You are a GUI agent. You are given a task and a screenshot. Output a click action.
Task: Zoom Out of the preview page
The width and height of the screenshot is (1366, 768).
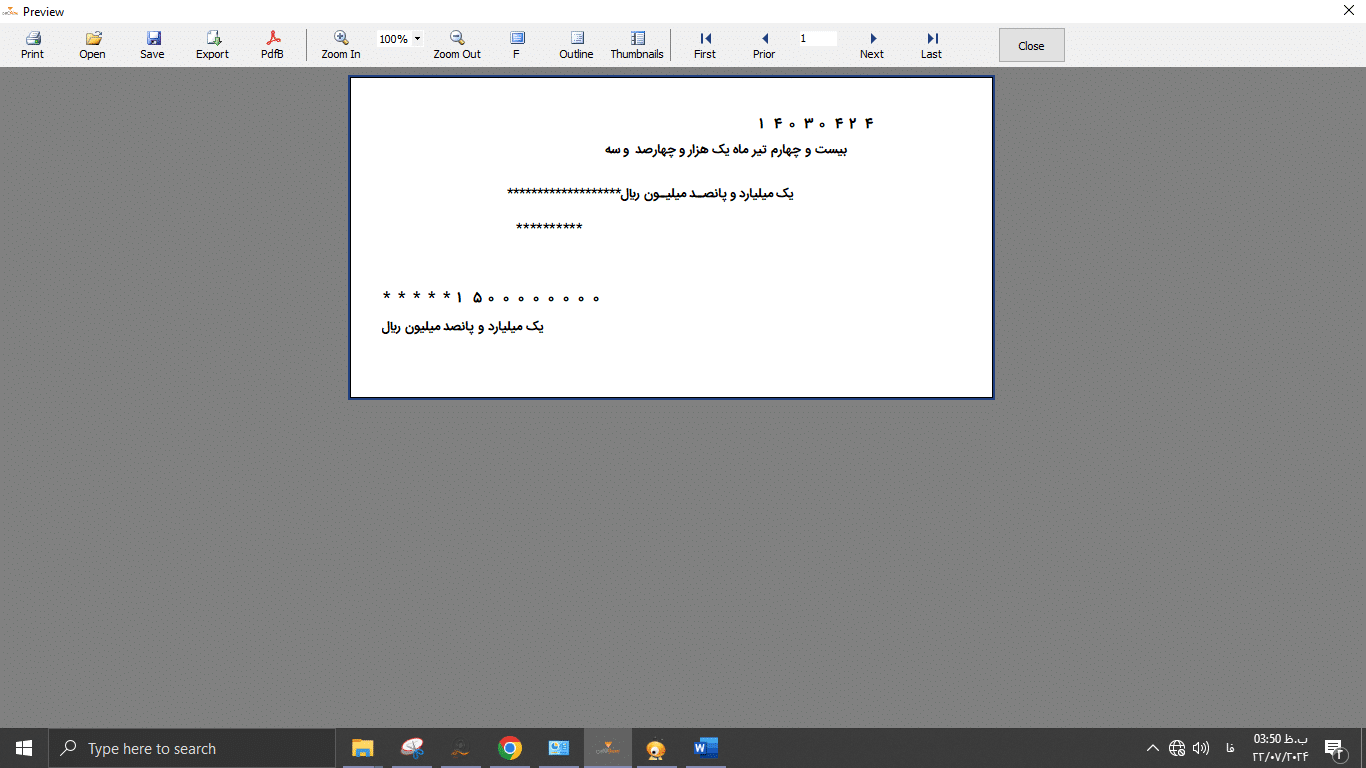[x=457, y=45]
